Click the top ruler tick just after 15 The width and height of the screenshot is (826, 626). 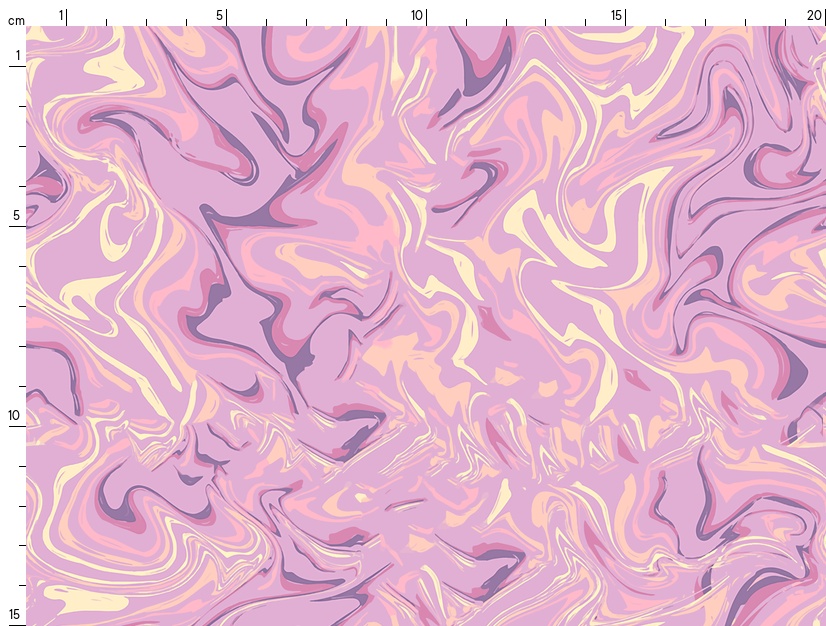(665, 21)
